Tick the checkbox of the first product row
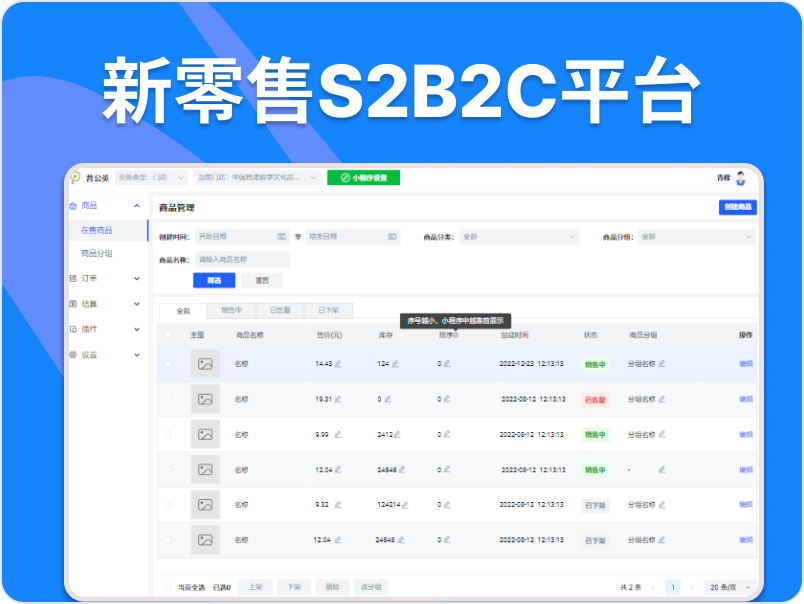The width and height of the screenshot is (804, 604). [166, 363]
